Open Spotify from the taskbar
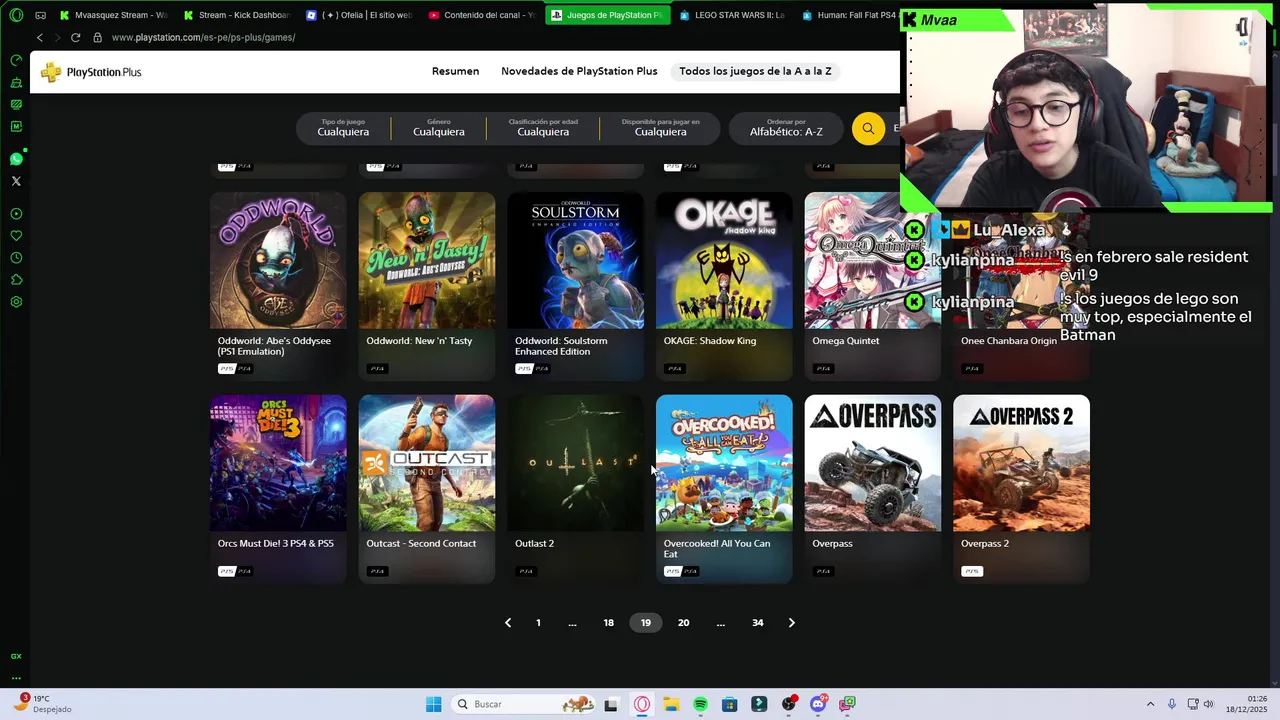Viewport: 1280px width, 720px height. click(x=700, y=704)
